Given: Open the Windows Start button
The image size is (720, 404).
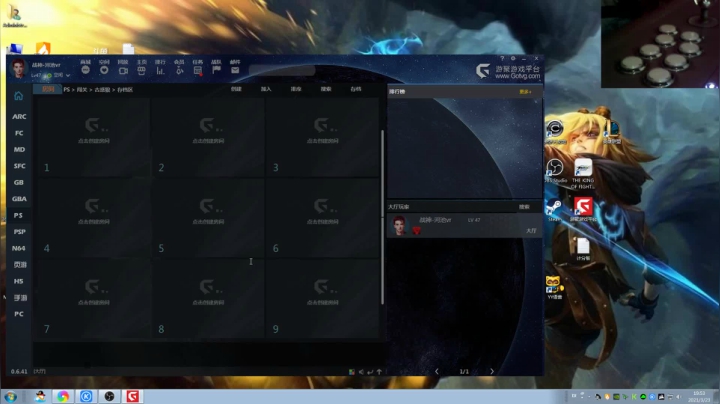Looking at the screenshot, I should coord(10,396).
